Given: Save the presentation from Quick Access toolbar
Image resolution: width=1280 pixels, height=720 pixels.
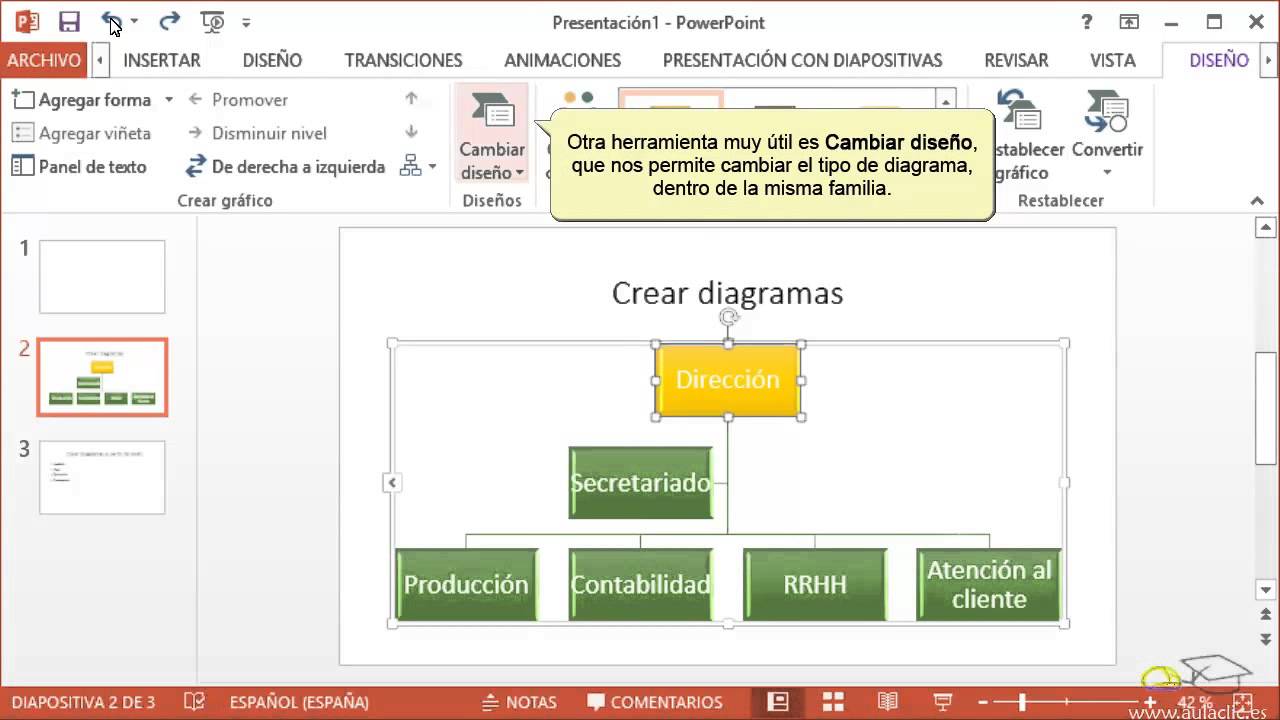Looking at the screenshot, I should point(68,21).
